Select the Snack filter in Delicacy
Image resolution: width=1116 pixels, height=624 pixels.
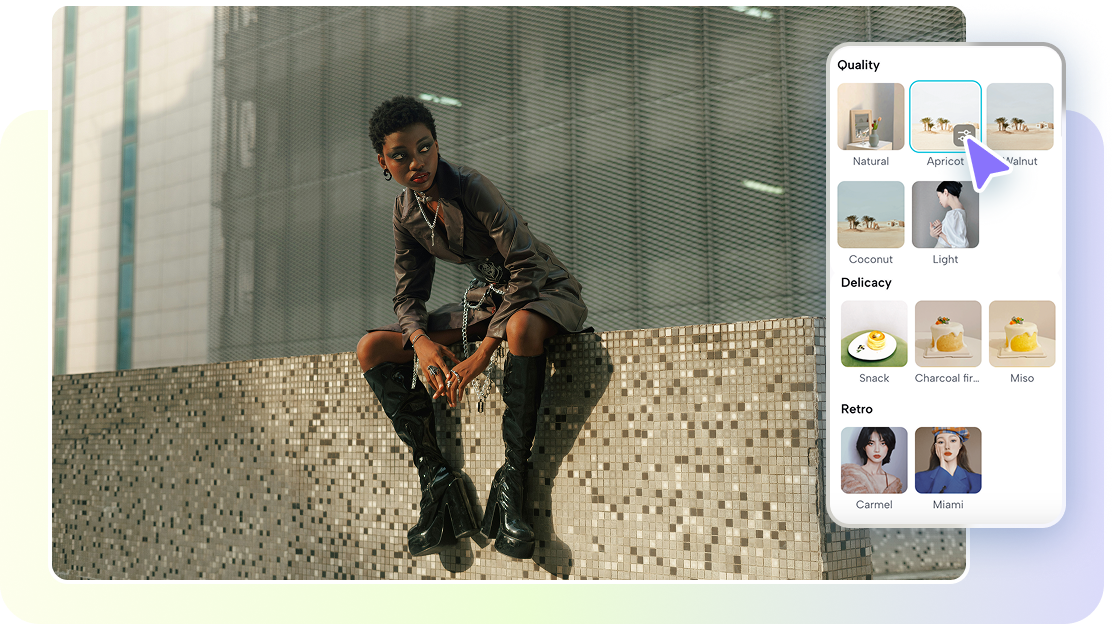(873, 332)
